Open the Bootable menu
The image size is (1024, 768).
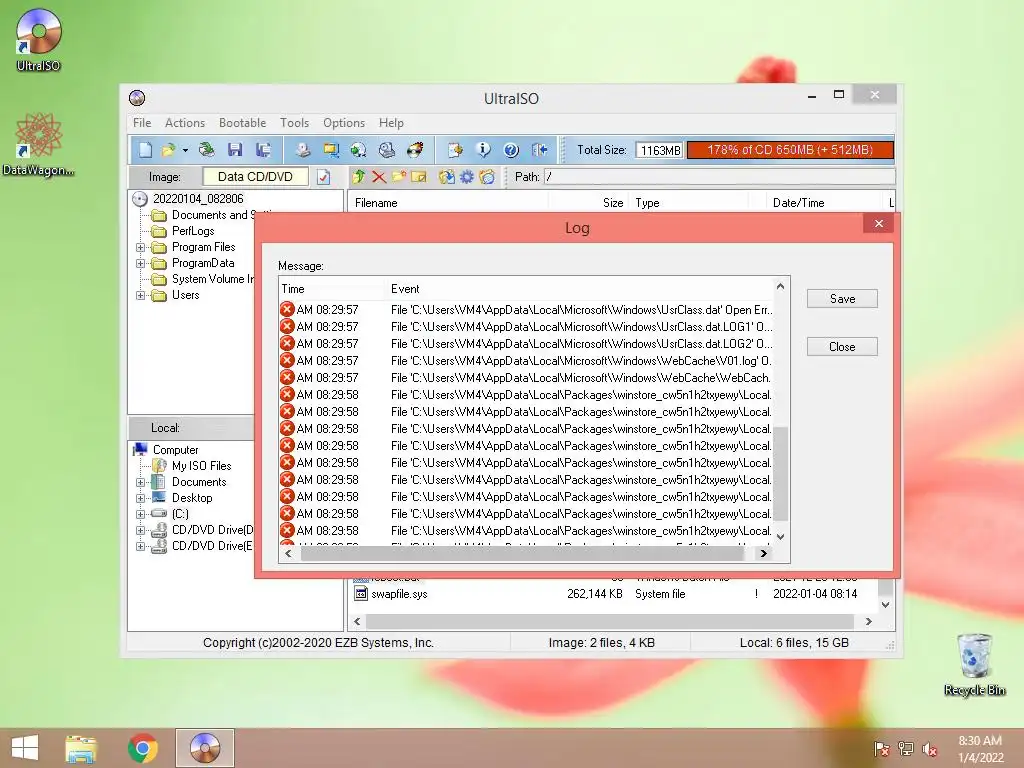coord(242,123)
